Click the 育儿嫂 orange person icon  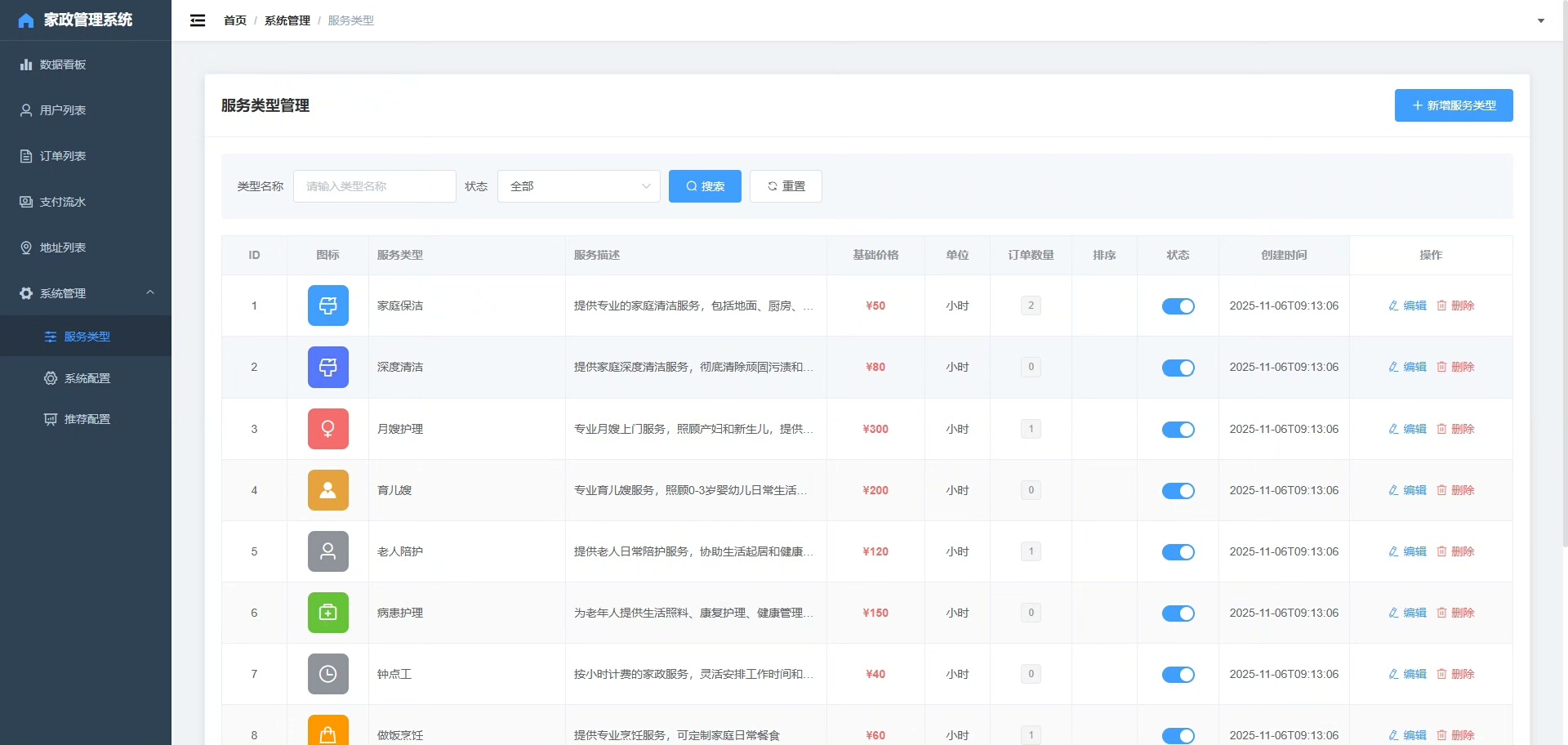coord(327,490)
